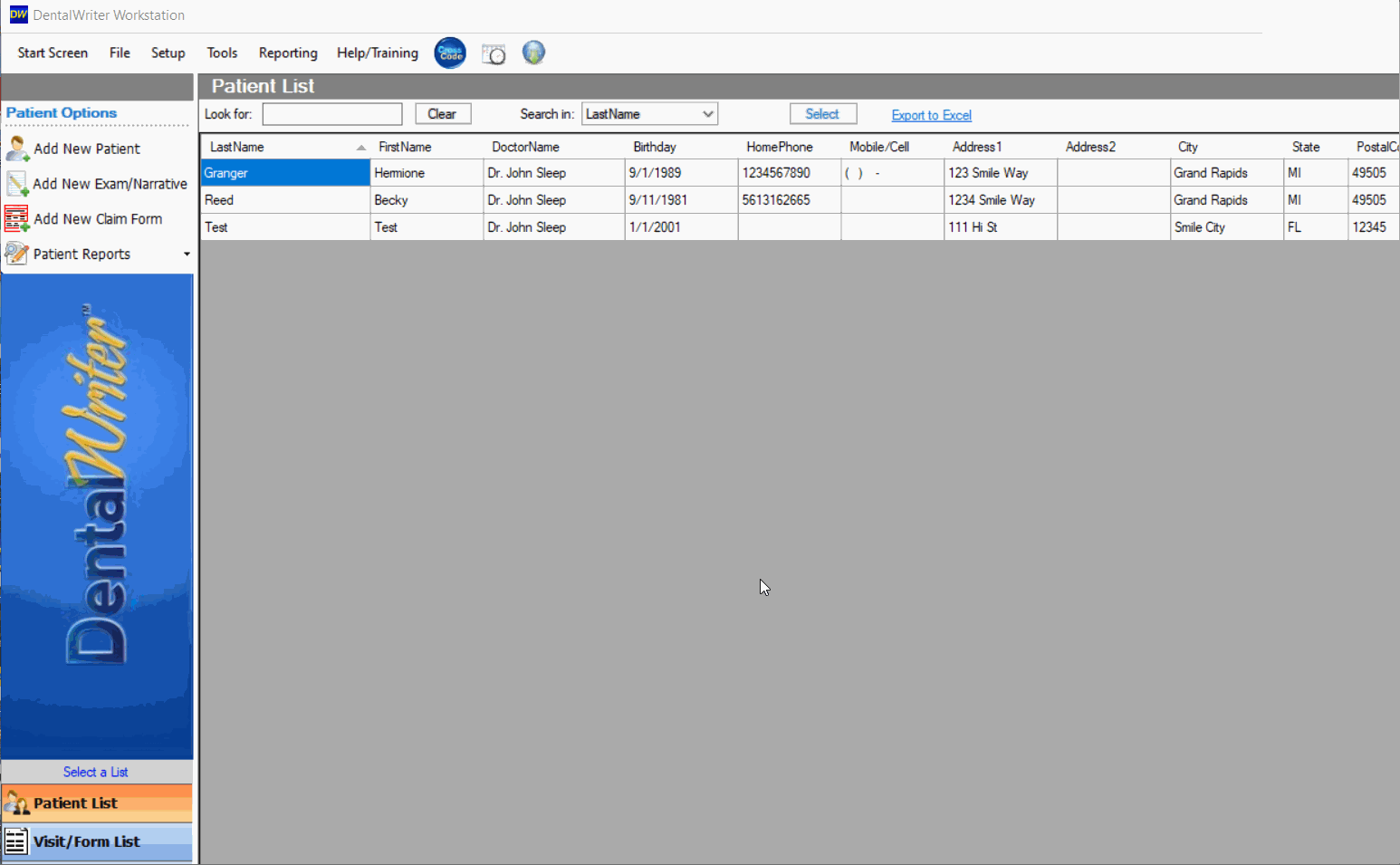Viewport: 1400px width, 865px height.
Task: Click city Smile City cell
Action: click(1227, 227)
